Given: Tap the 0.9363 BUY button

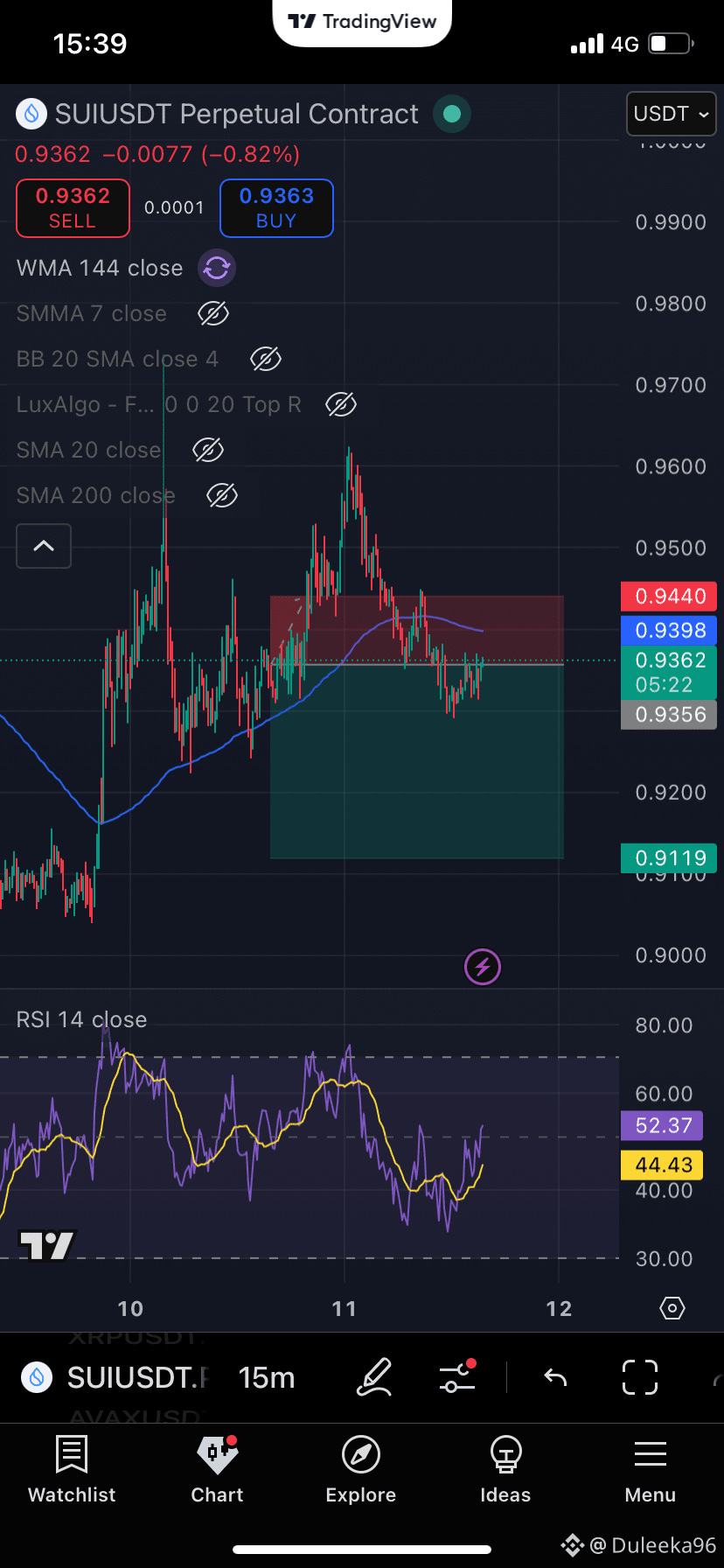Looking at the screenshot, I should click(276, 208).
